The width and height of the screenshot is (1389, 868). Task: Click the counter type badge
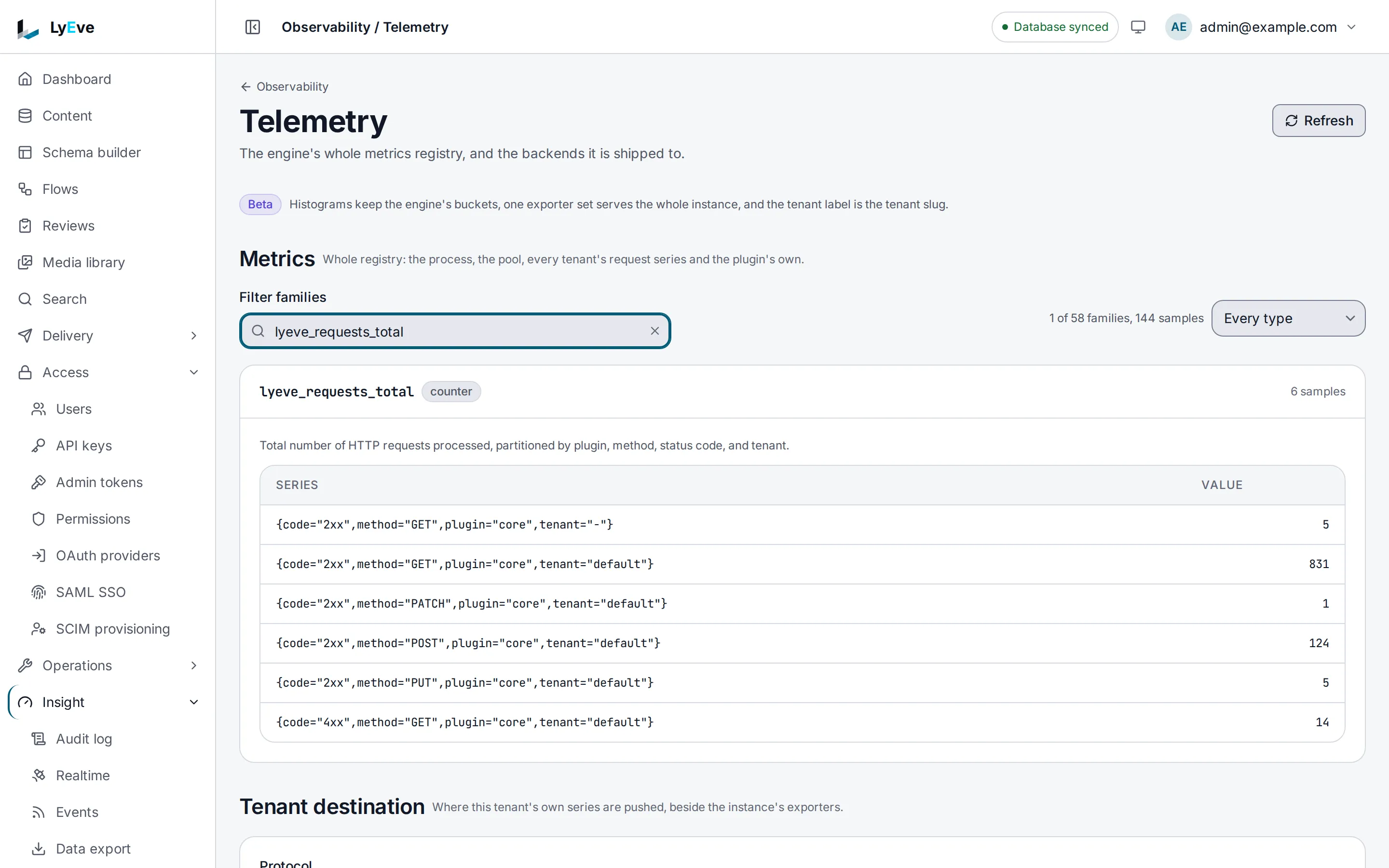coord(450,392)
